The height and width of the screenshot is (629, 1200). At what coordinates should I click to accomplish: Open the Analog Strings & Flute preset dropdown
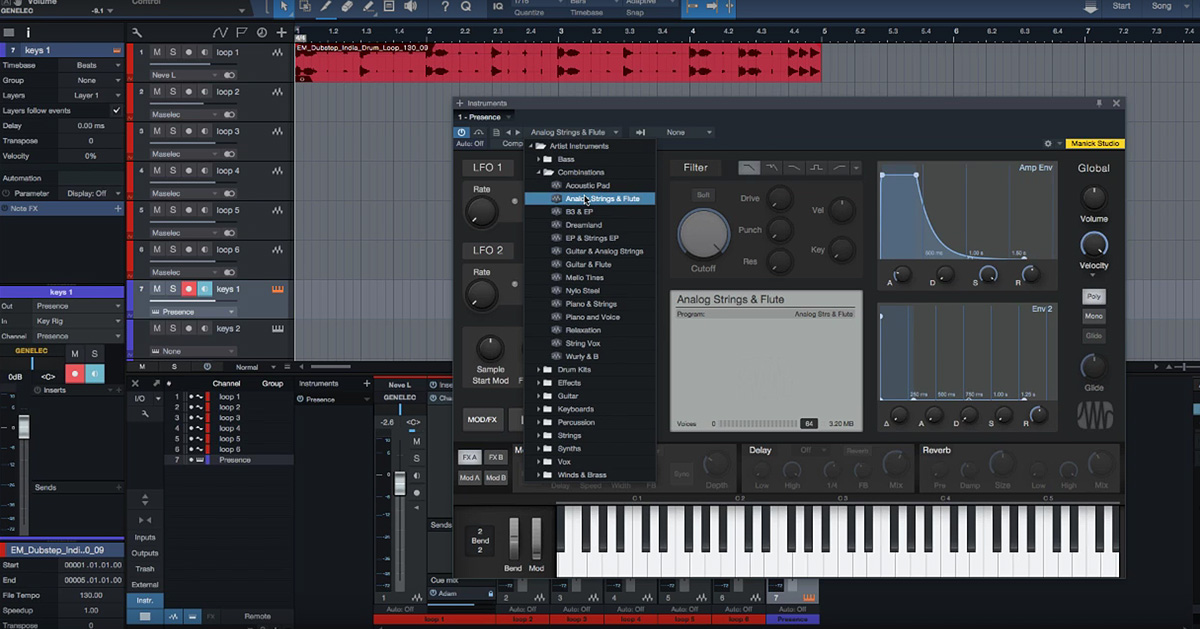click(574, 132)
